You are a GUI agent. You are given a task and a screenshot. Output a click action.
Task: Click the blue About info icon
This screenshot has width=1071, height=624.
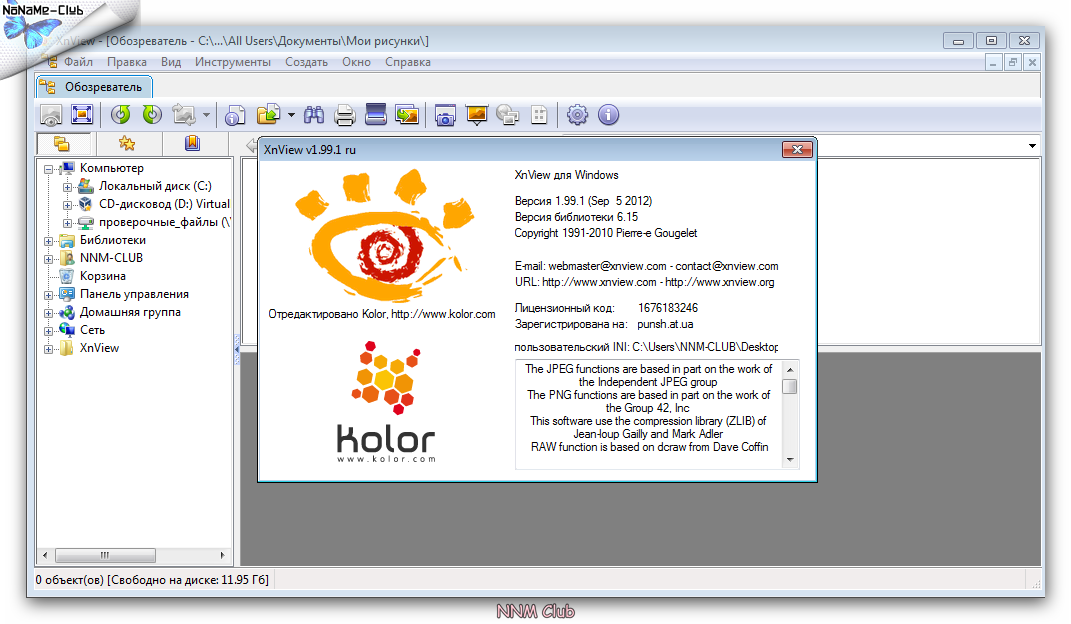pyautogui.click(x=608, y=115)
